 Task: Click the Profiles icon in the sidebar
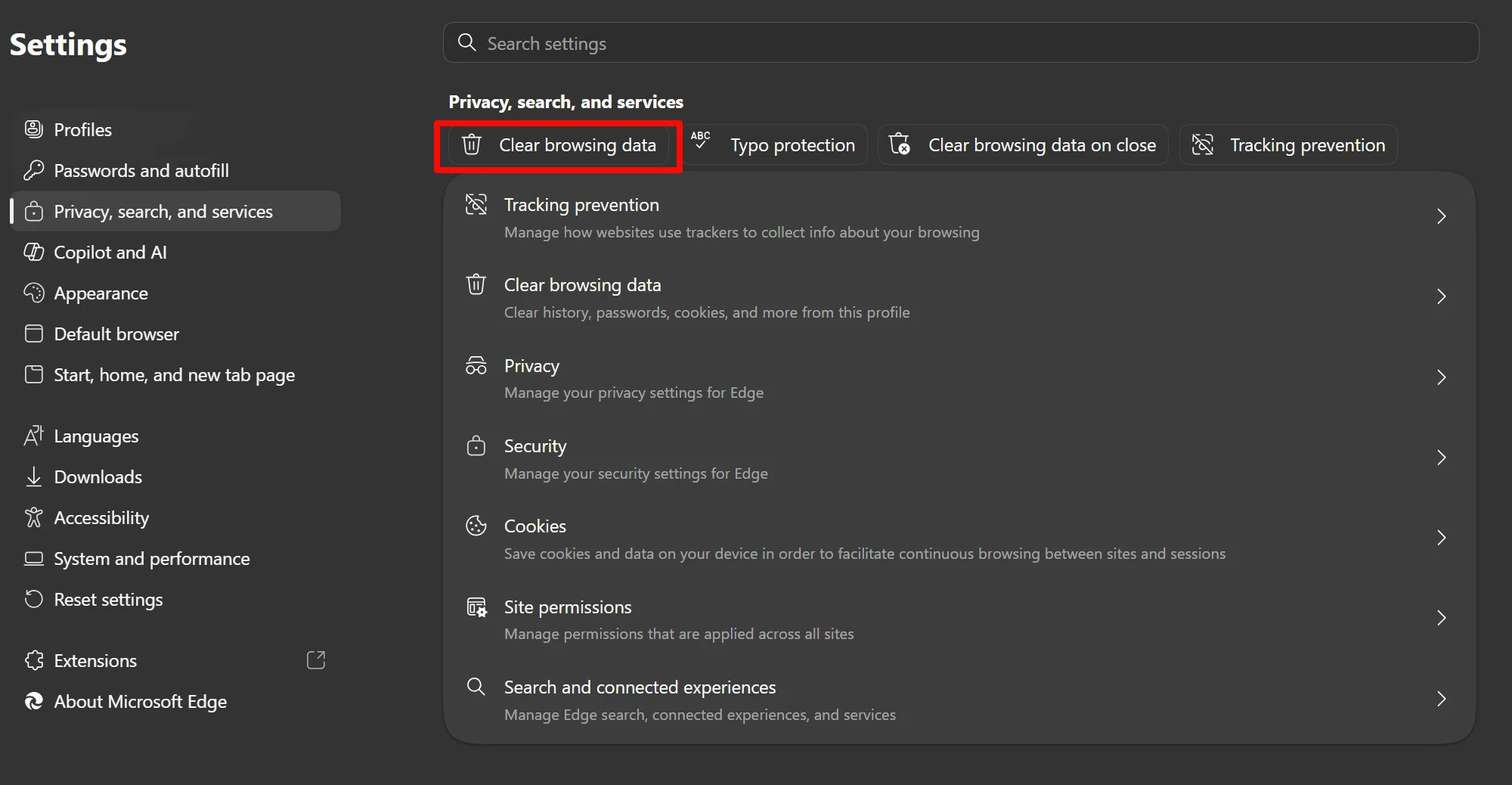click(x=34, y=129)
